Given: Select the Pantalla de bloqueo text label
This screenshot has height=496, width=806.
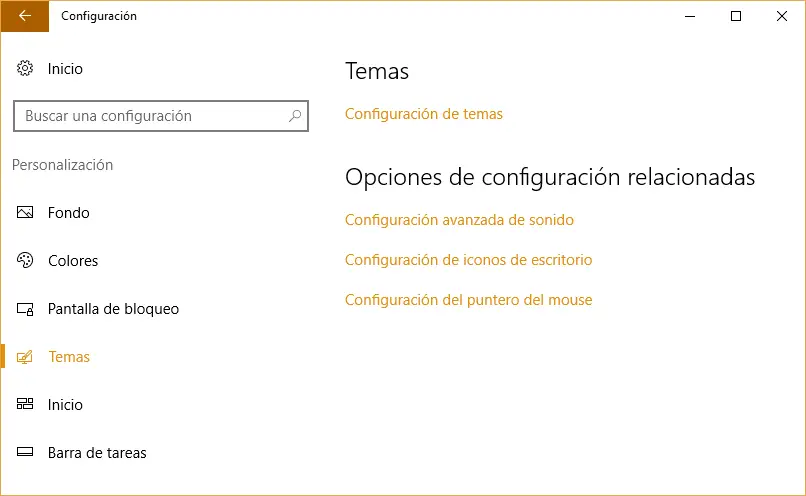Looking at the screenshot, I should [x=113, y=309].
